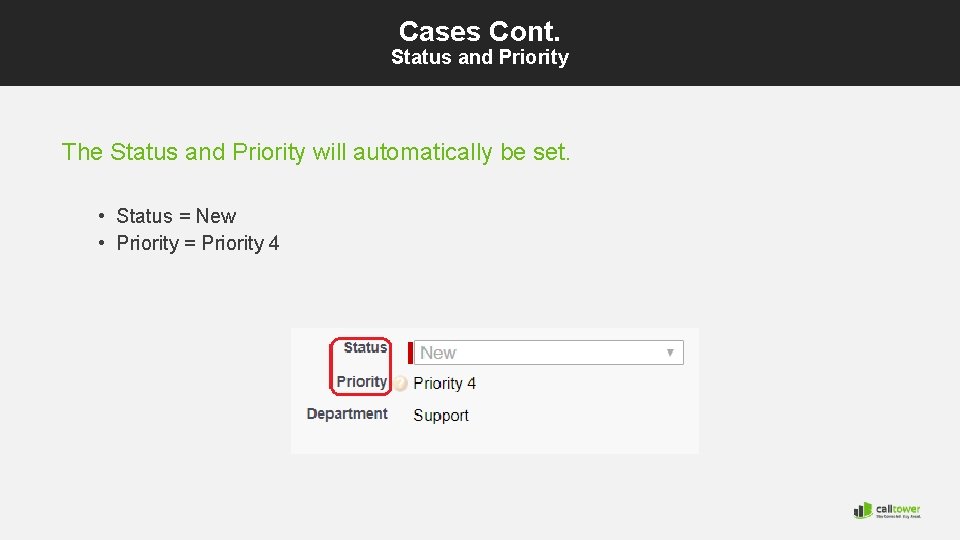
Task: Click the New text inside Status box
Action: tap(438, 353)
